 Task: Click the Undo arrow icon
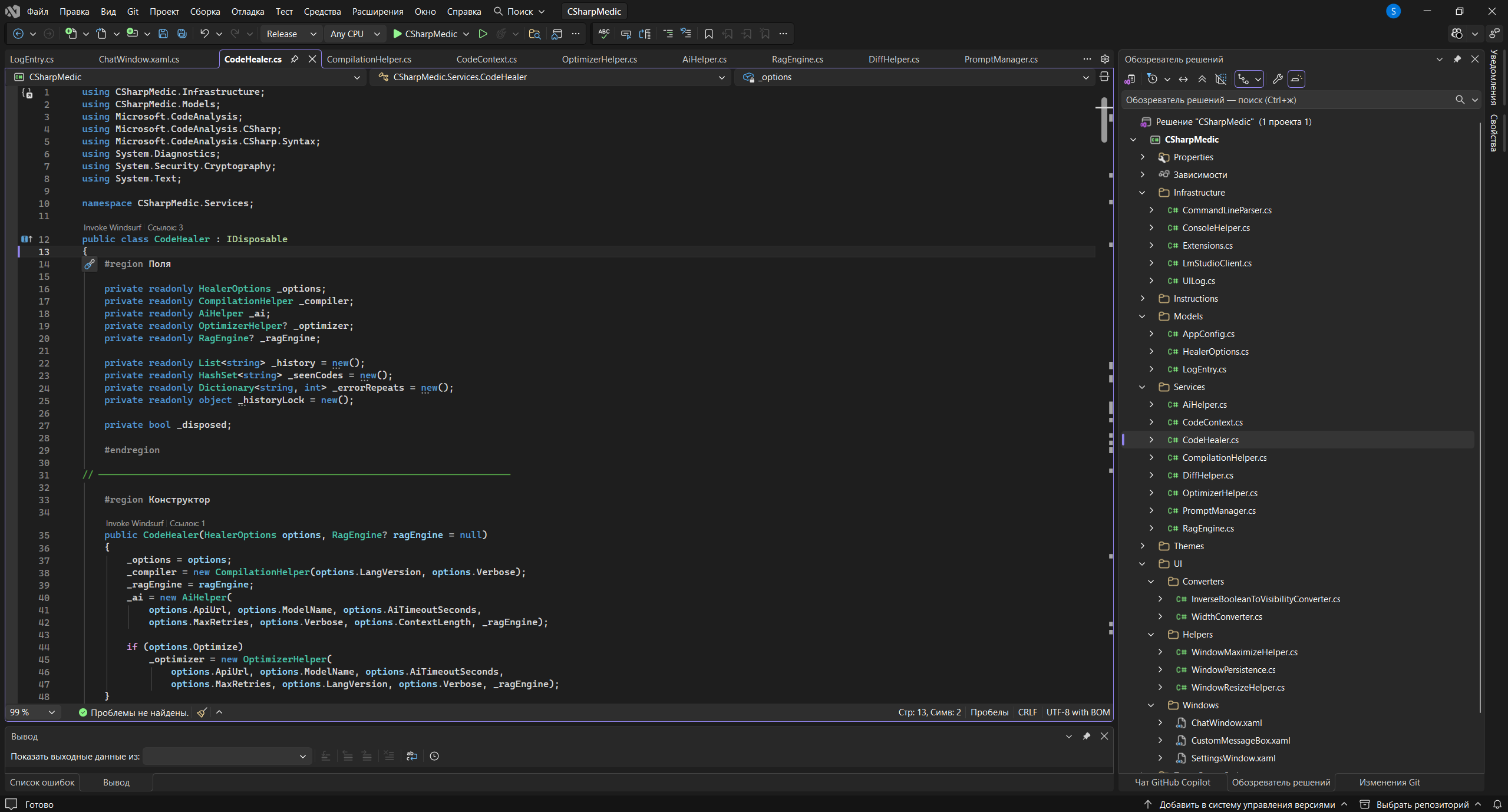pyautogui.click(x=204, y=34)
